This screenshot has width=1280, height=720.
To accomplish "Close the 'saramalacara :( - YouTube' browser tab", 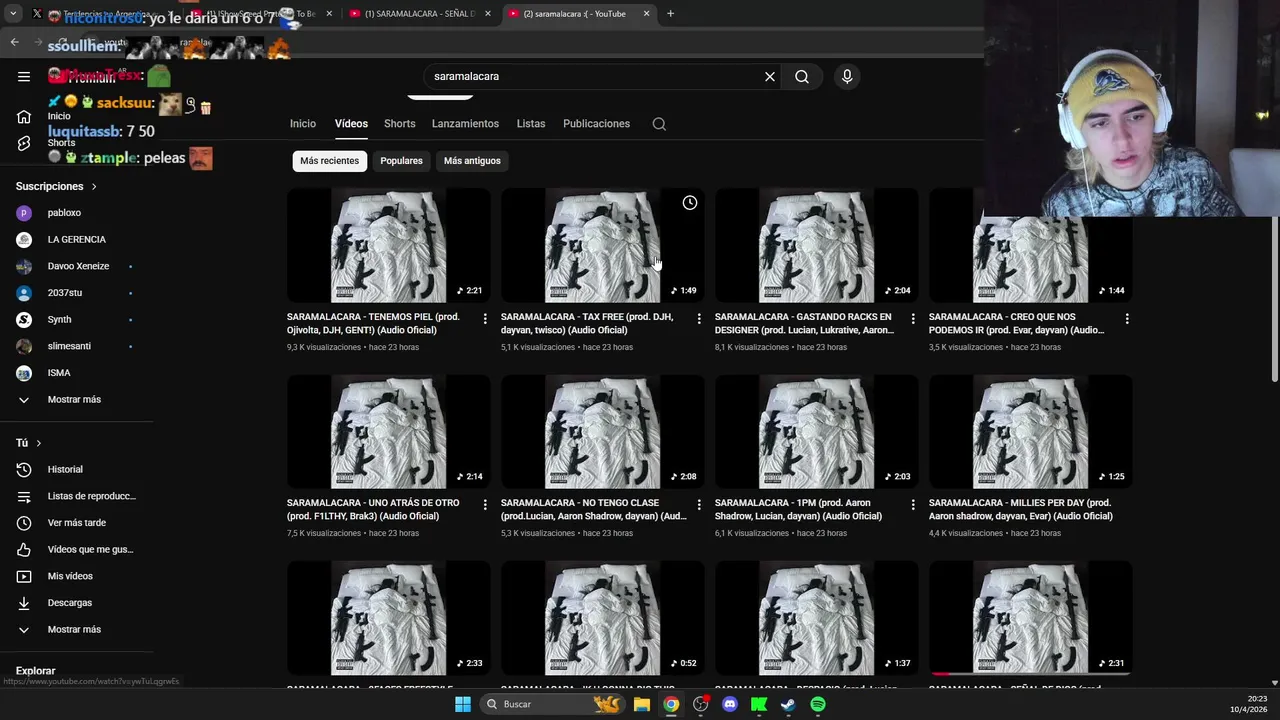I will [646, 14].
